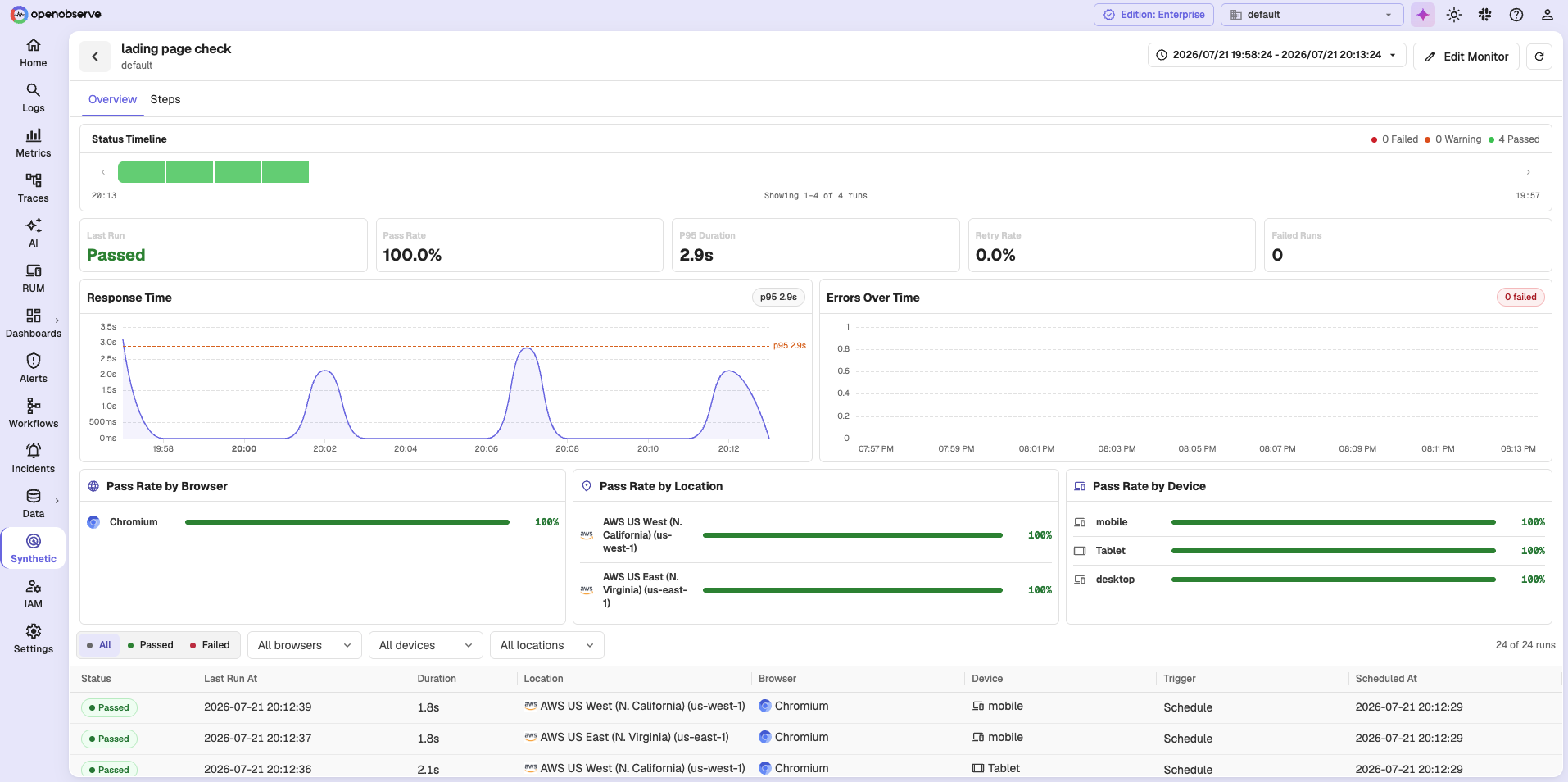
Task: Click the Edition: Enterprise badge
Action: (x=1153, y=15)
